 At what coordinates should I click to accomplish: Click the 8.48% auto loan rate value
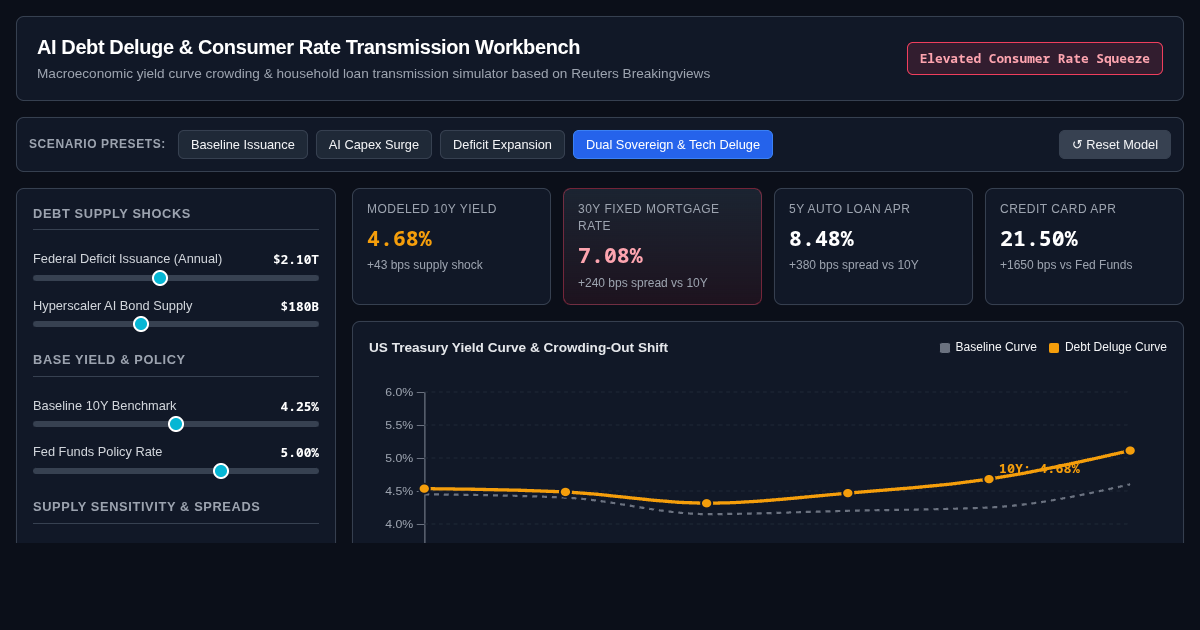point(821,239)
